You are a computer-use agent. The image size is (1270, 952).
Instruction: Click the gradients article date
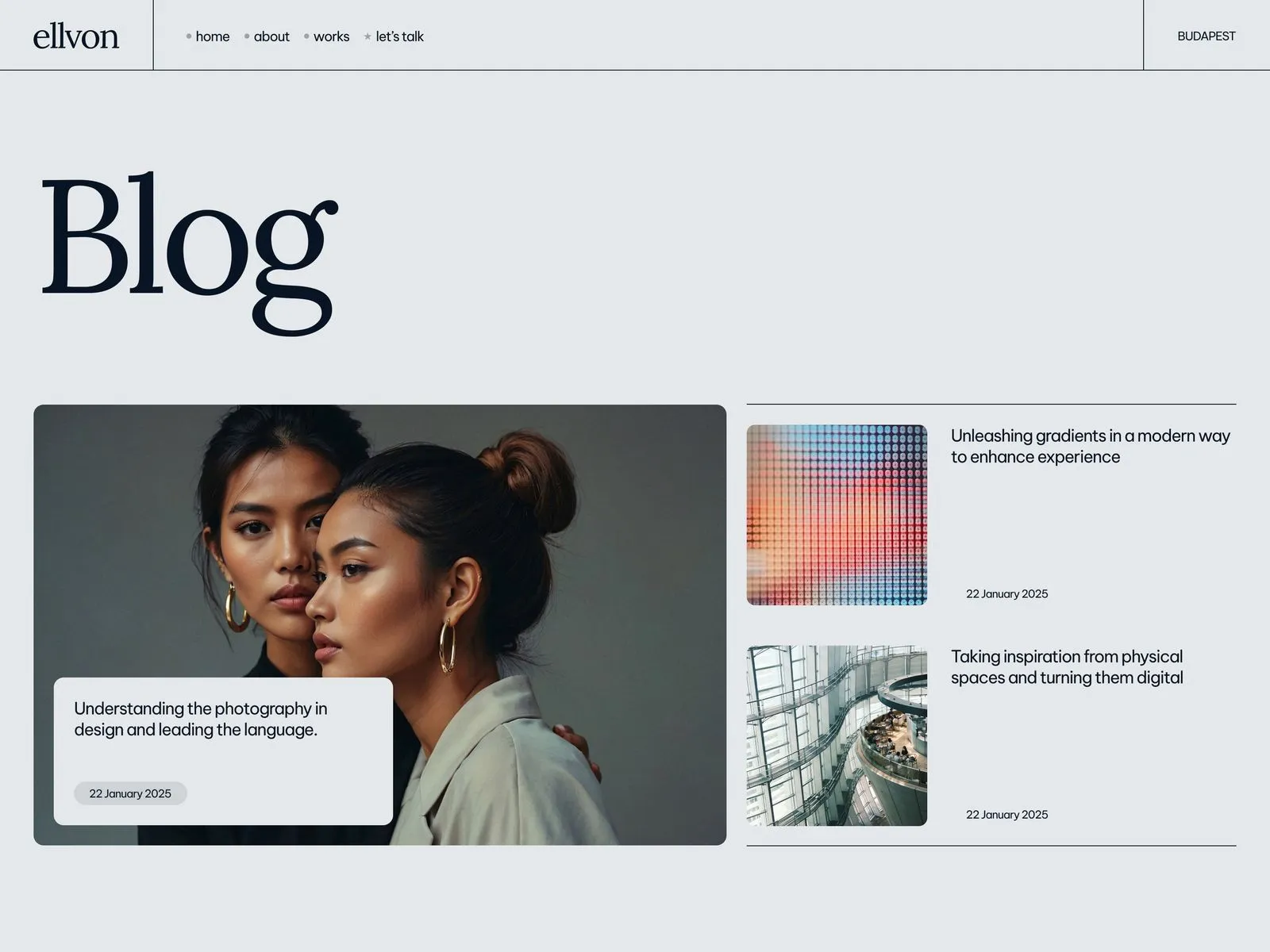tap(1006, 593)
